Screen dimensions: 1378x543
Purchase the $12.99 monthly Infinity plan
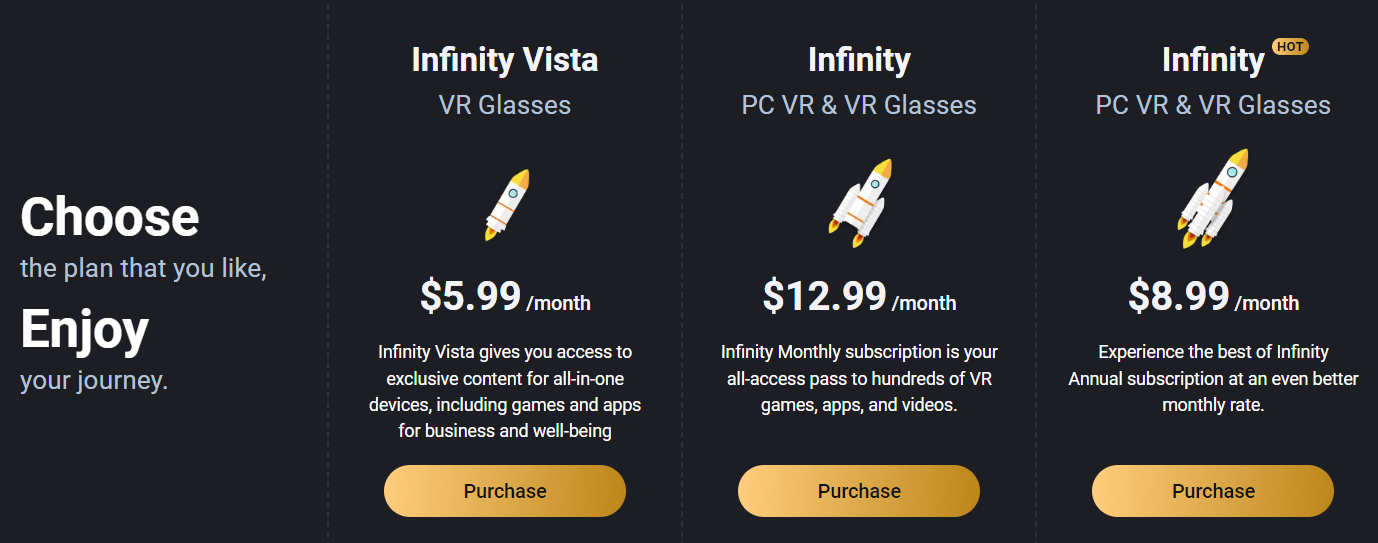coord(859,491)
